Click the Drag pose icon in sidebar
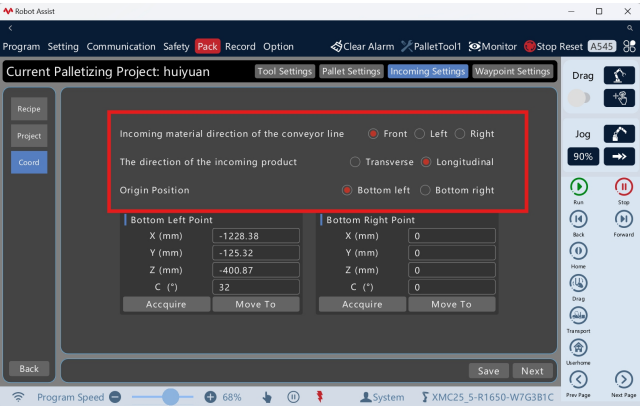This screenshot has height=406, width=640. (578, 283)
